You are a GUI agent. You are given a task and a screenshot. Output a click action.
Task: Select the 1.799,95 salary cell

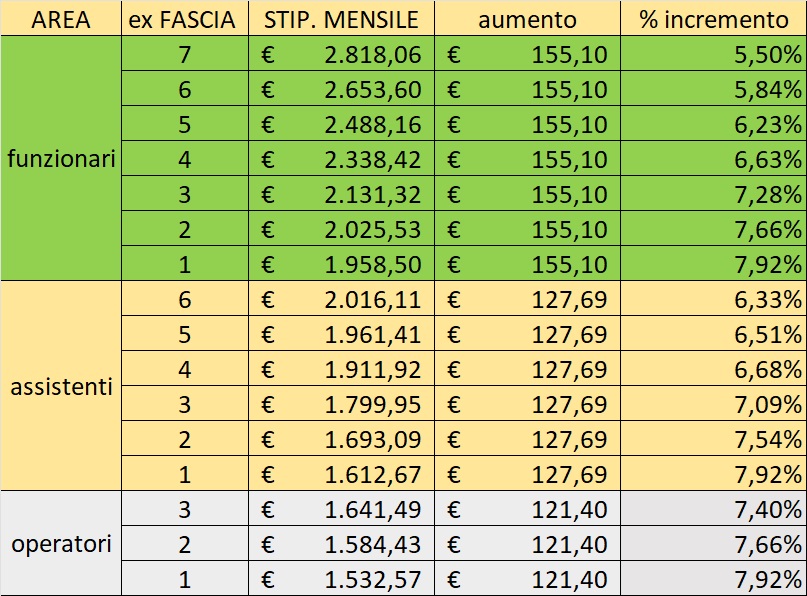(x=341, y=404)
